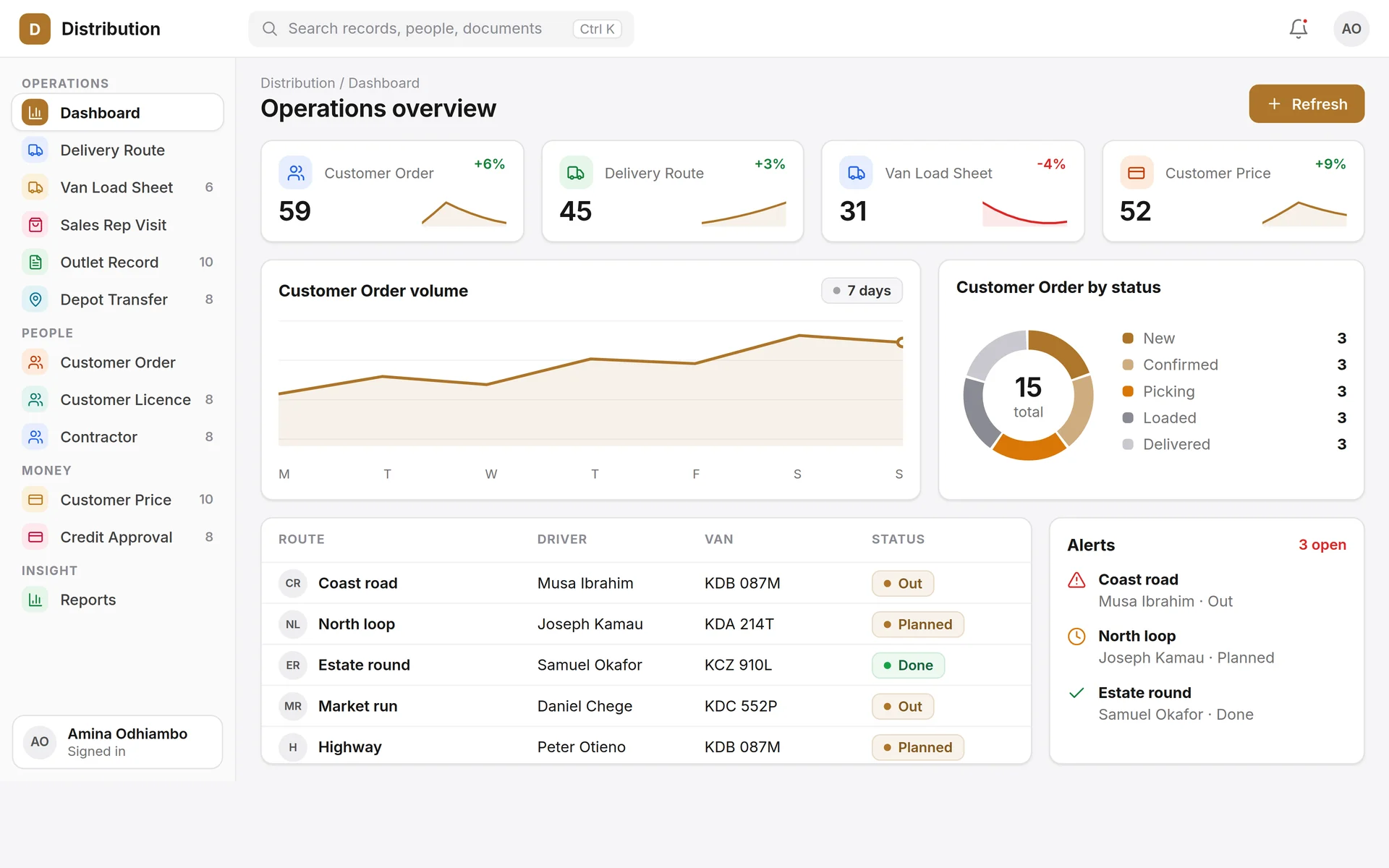
Task: Click the North loop clock alert icon
Action: click(x=1076, y=637)
